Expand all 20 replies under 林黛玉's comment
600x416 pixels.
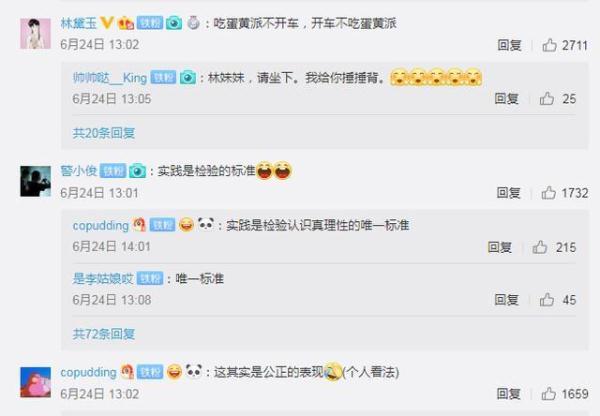click(x=104, y=133)
